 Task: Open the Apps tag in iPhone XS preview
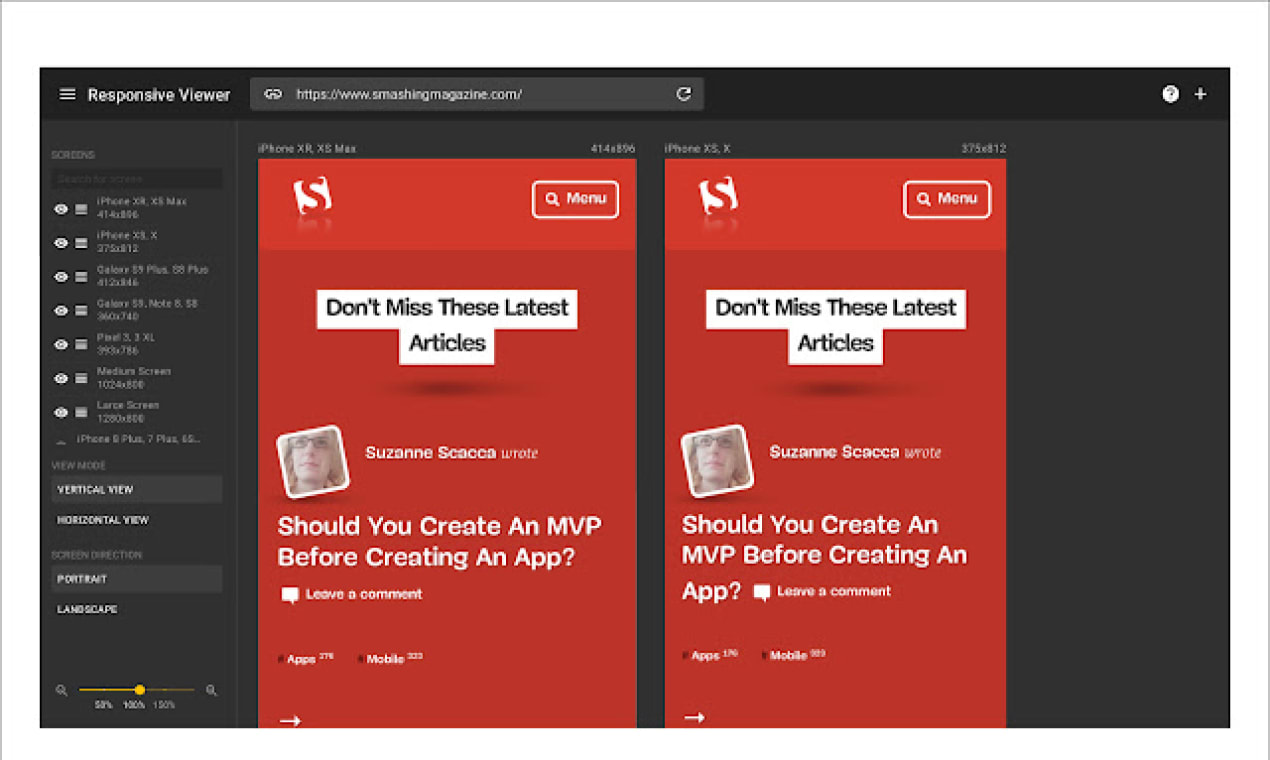(710, 655)
